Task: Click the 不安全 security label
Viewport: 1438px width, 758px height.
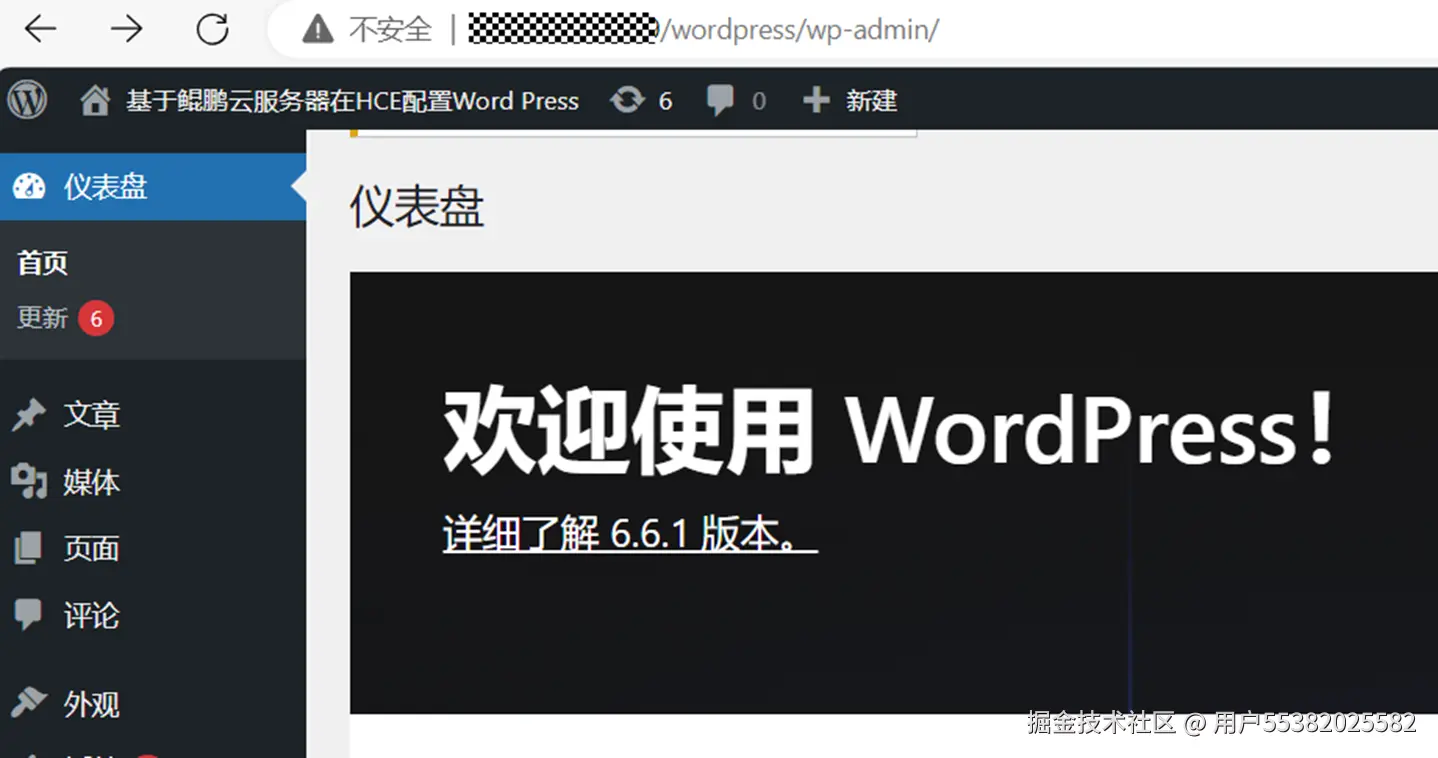Action: click(390, 30)
